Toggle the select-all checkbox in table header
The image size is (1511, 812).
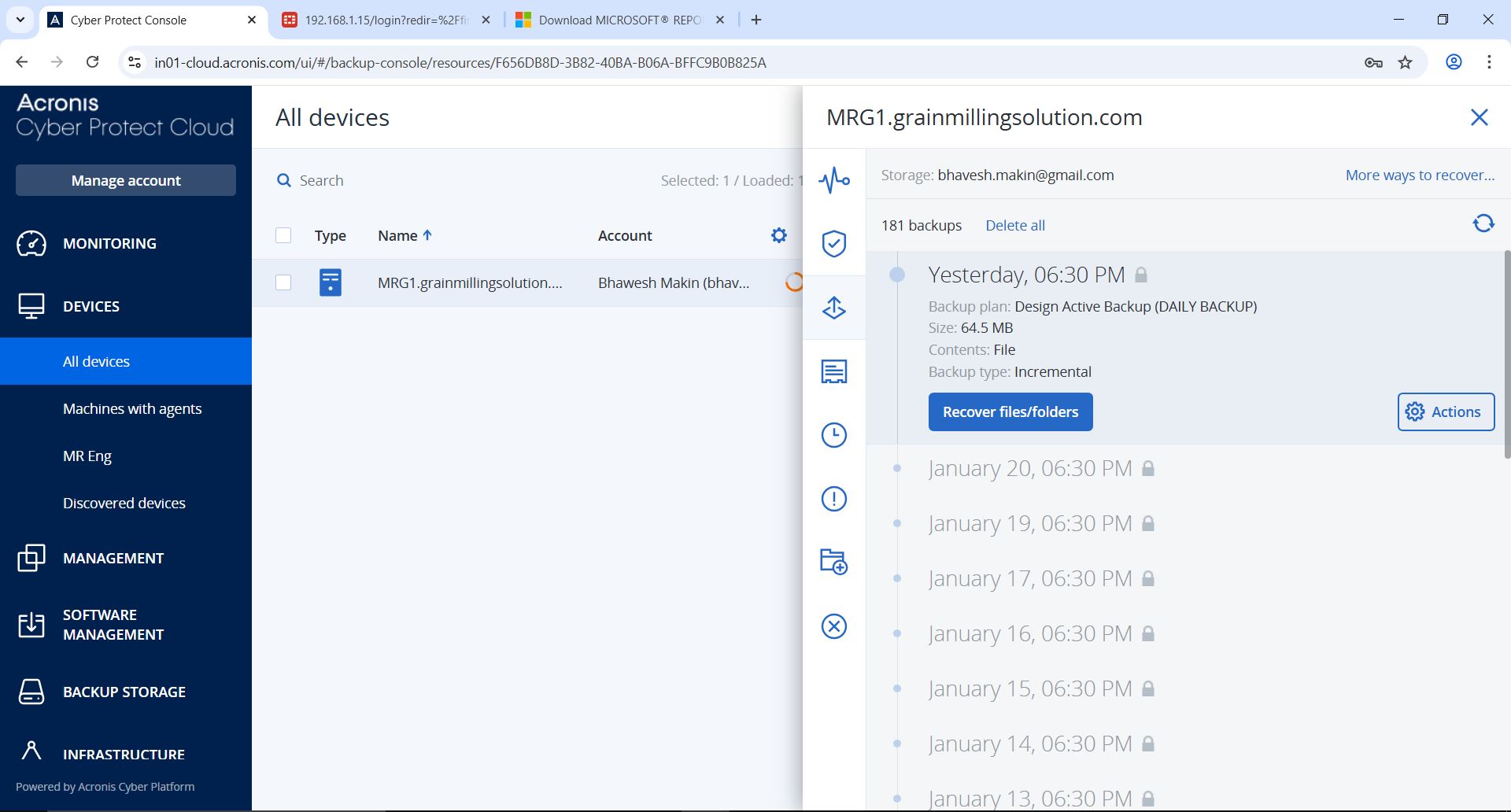283,235
